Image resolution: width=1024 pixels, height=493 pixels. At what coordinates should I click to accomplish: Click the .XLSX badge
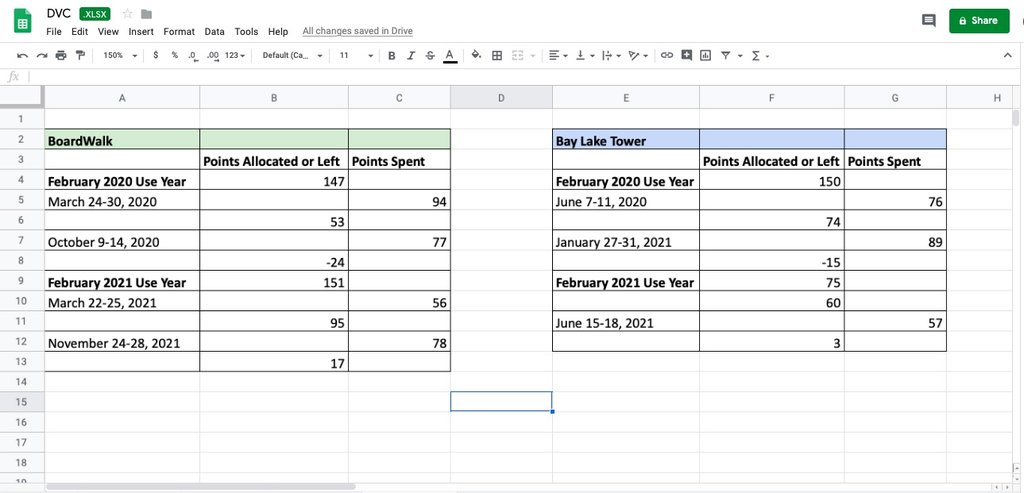[x=95, y=14]
